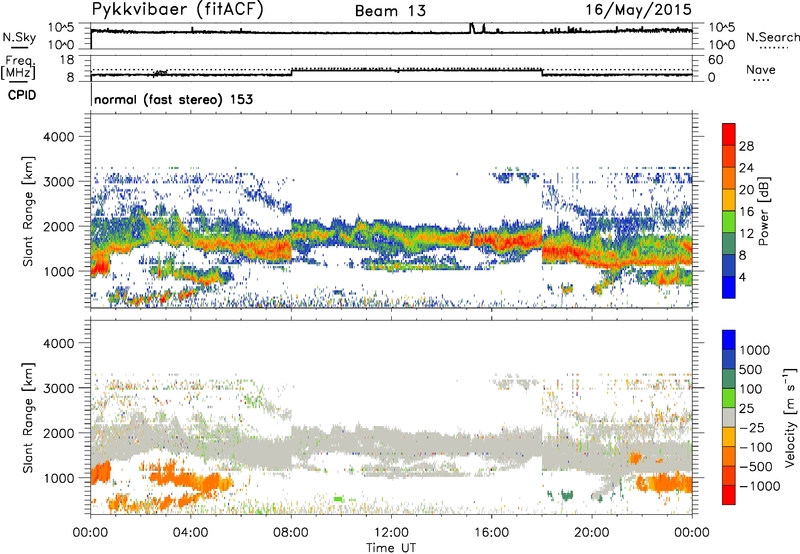The height and width of the screenshot is (554, 800).
Task: Click the 'CPID' label
Action: click(22, 95)
